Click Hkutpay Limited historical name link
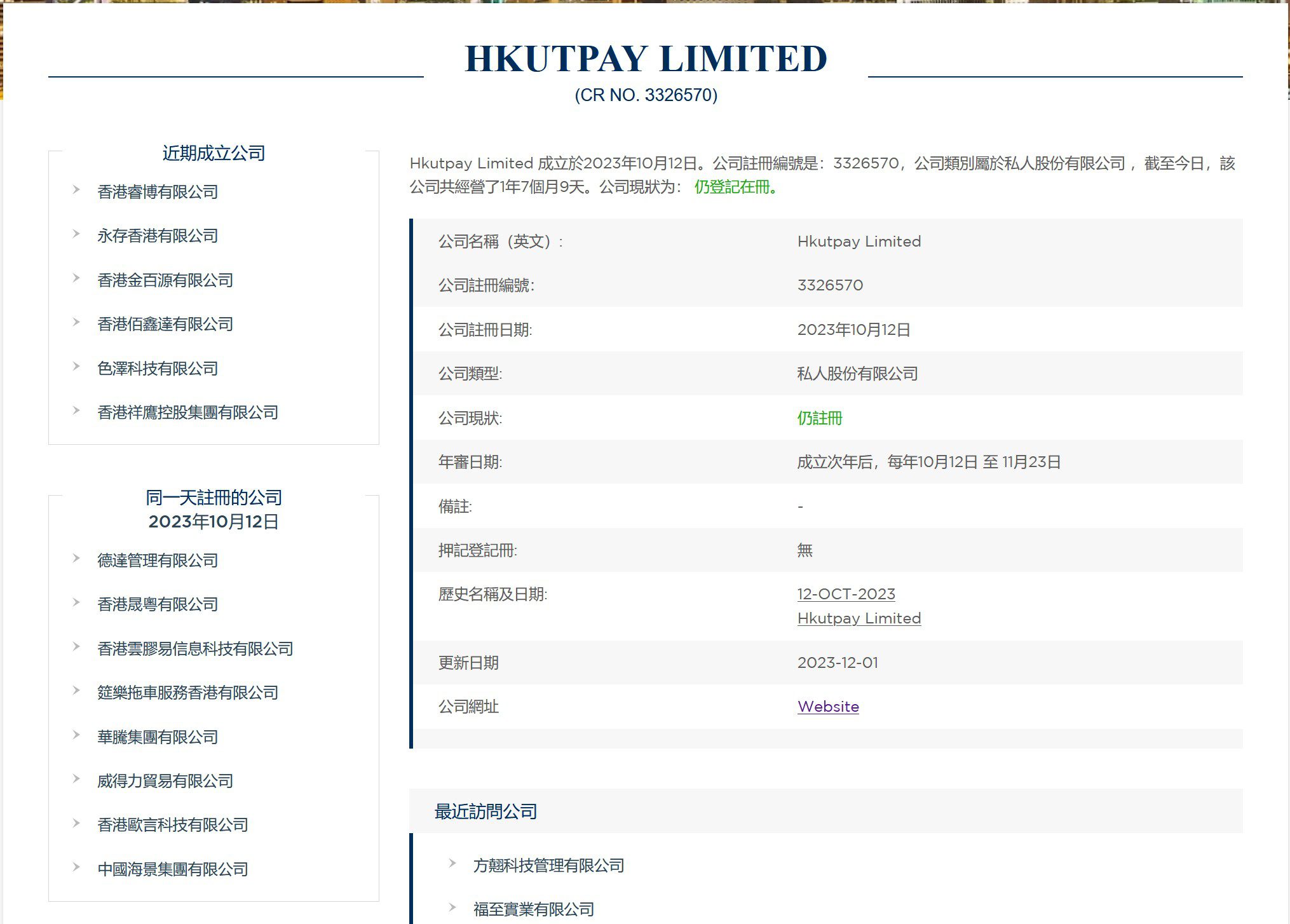 pyautogui.click(x=859, y=618)
